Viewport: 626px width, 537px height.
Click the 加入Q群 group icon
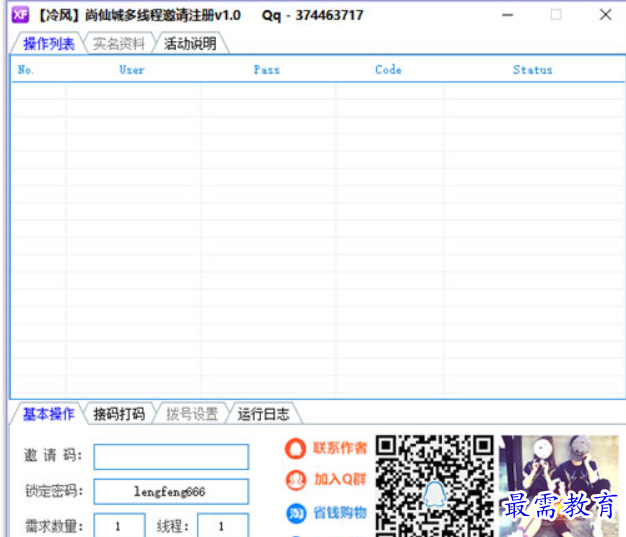click(x=296, y=480)
